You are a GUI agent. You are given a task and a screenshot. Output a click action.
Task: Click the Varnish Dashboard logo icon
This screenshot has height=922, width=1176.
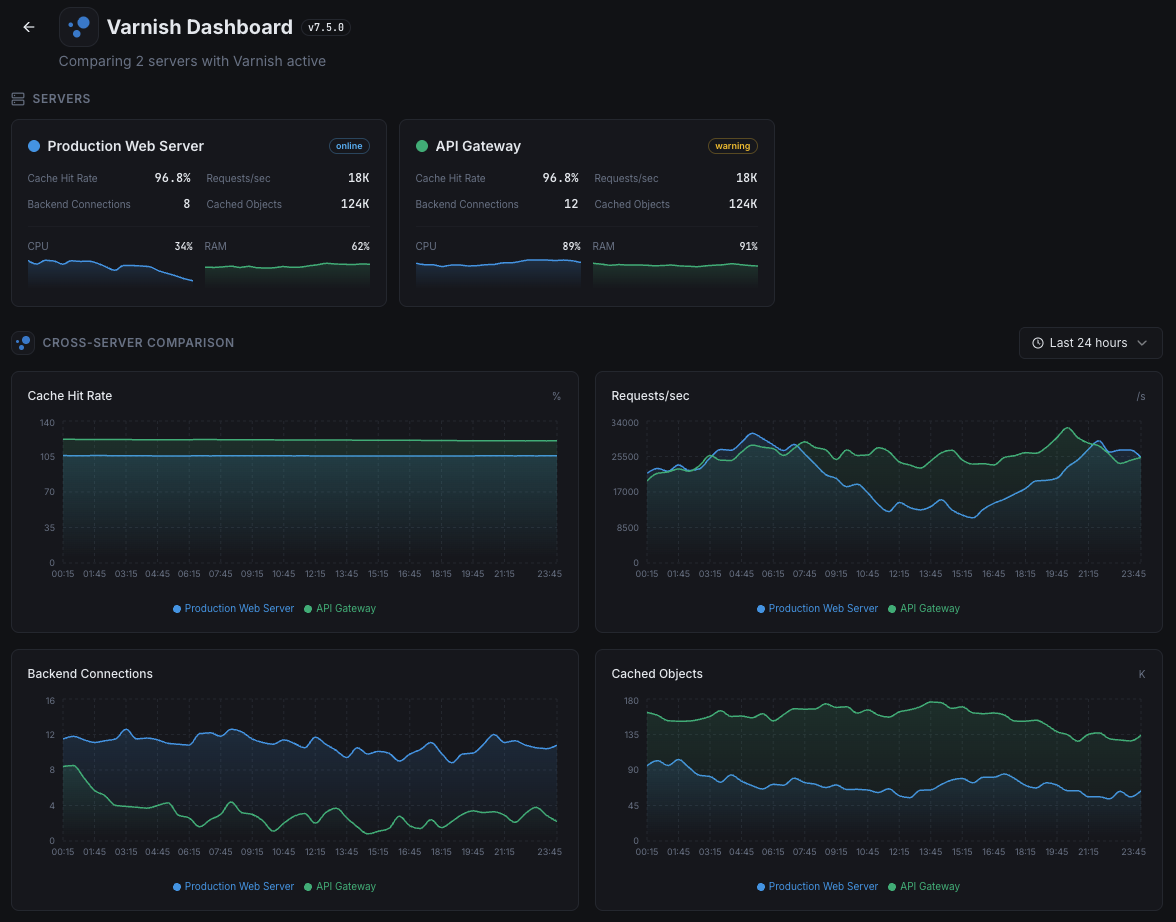tap(78, 26)
